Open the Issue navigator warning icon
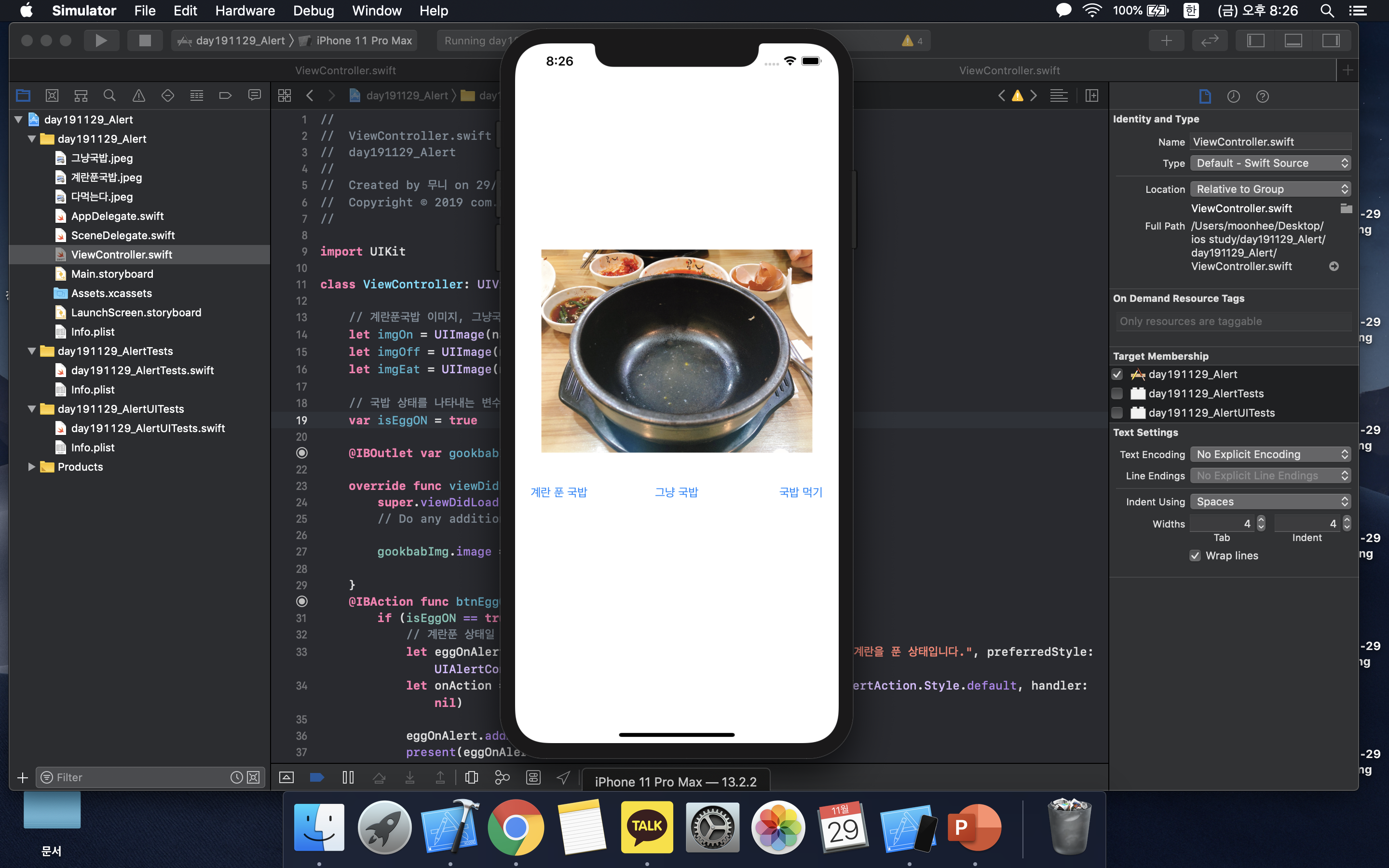Image resolution: width=1389 pixels, height=868 pixels. (138, 95)
